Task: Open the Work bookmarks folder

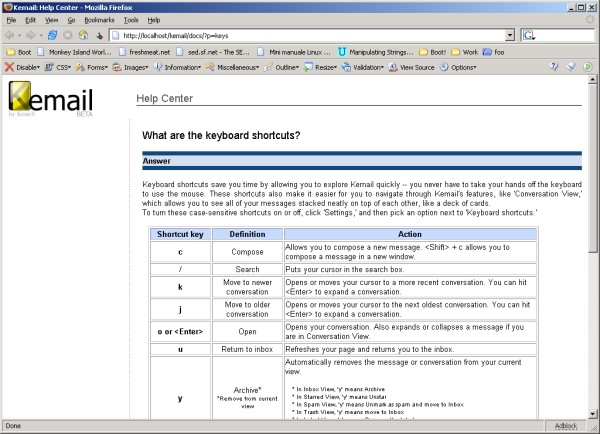Action: (465, 52)
